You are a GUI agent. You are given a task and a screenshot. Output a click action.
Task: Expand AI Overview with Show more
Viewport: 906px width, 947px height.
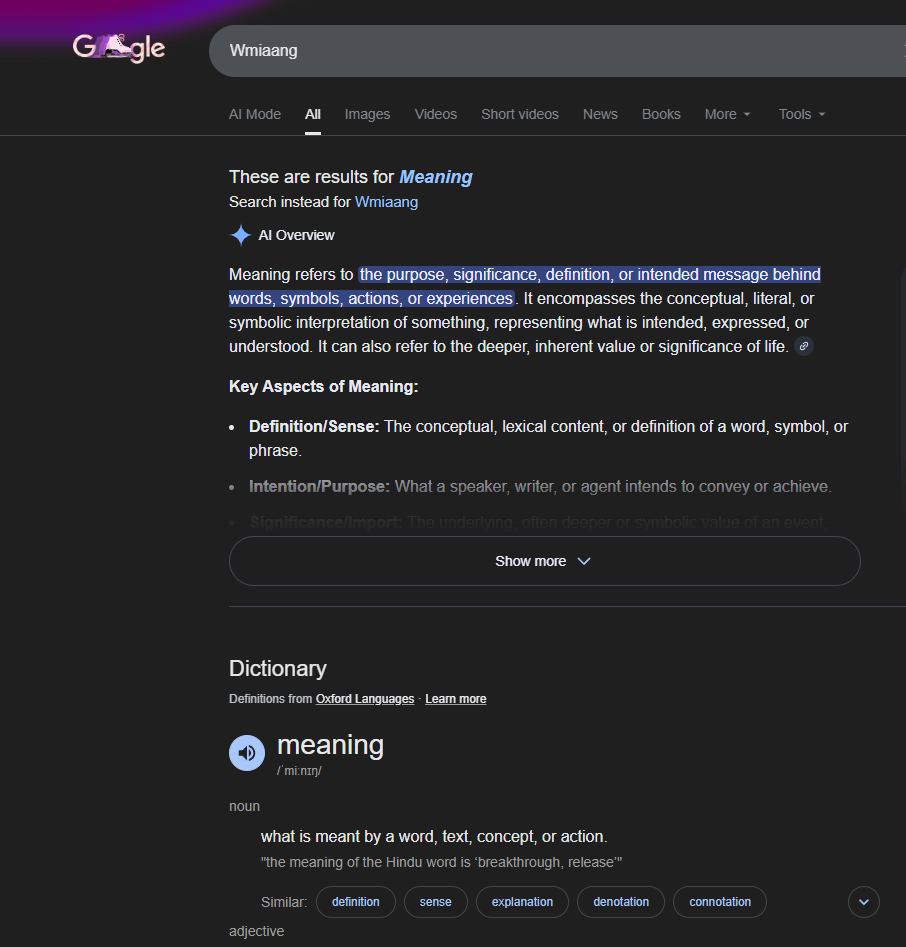tap(544, 561)
